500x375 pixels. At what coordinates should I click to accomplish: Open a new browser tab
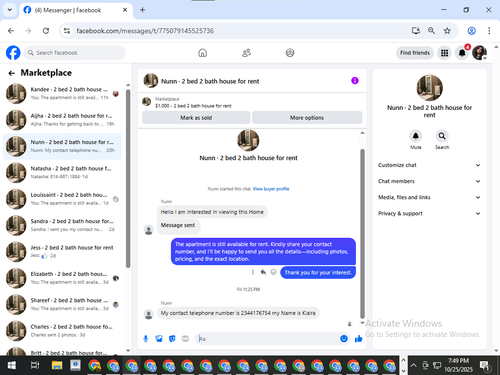[x=142, y=10]
